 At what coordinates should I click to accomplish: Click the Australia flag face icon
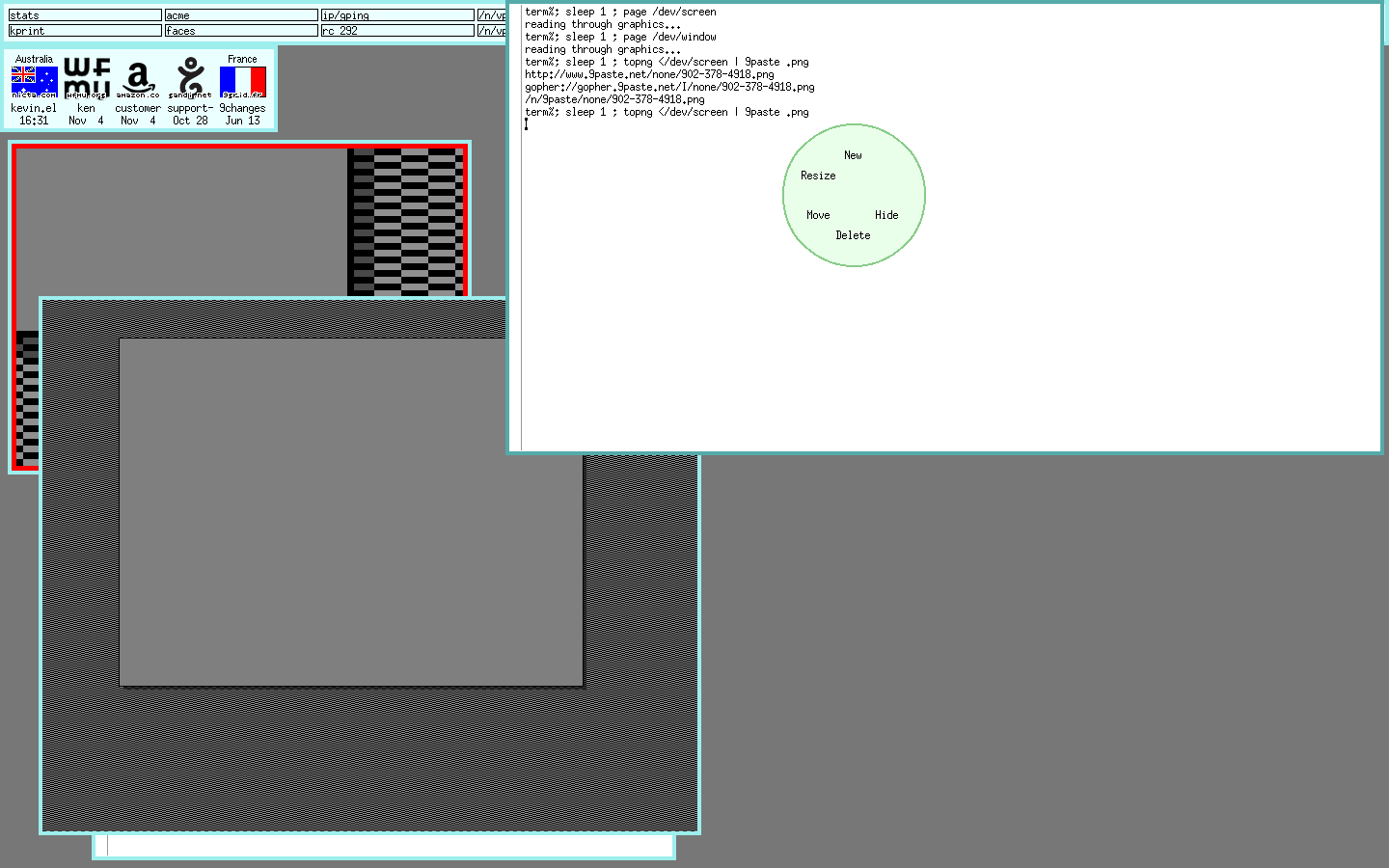[35, 81]
